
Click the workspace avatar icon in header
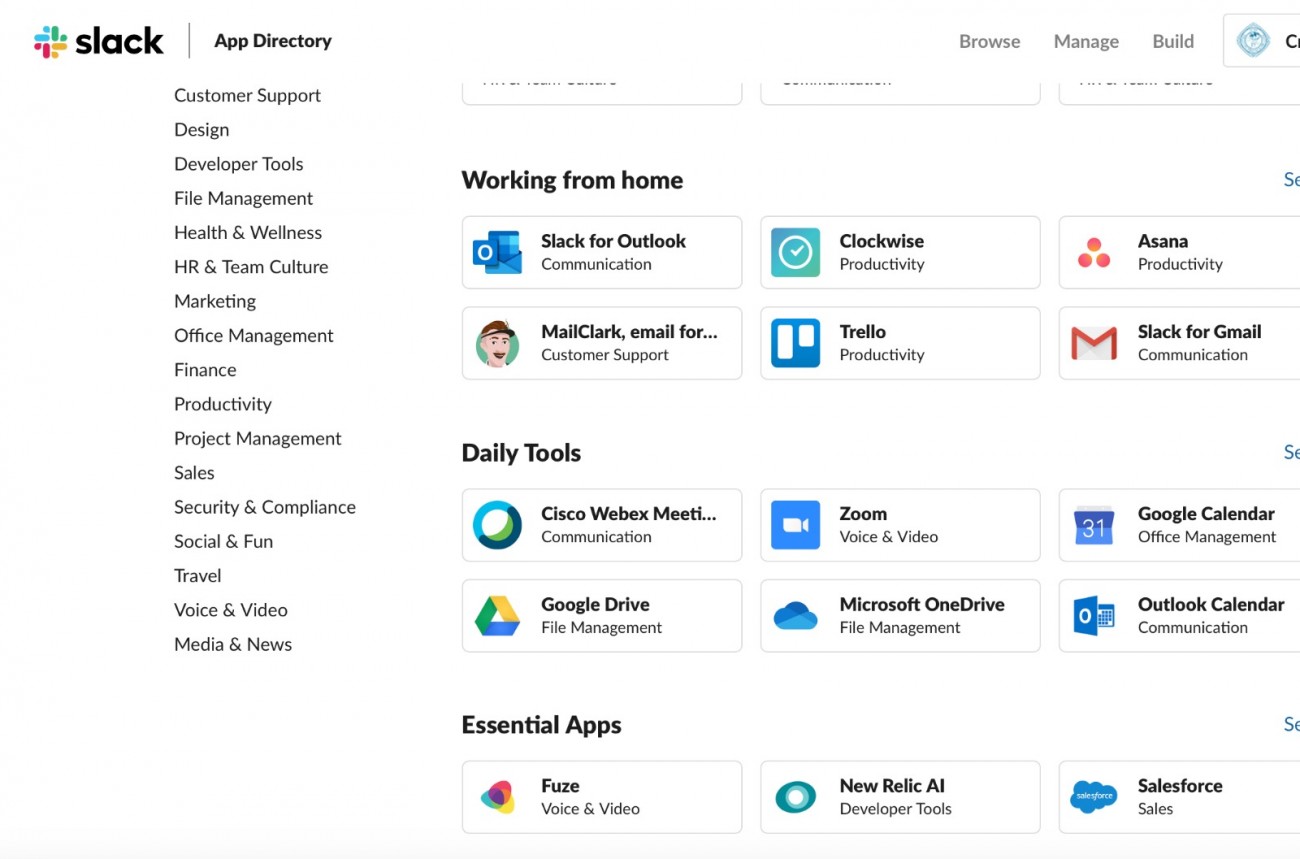click(1253, 41)
